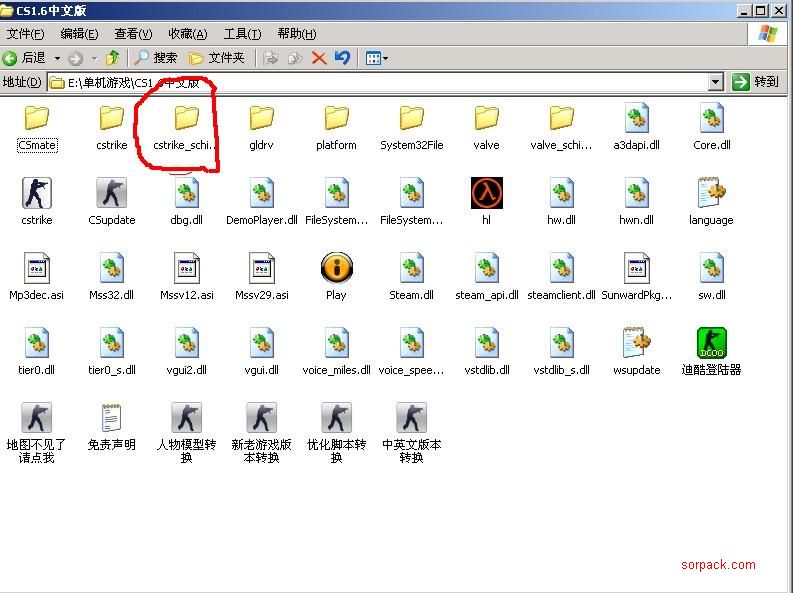This screenshot has height=593, width=793.
Task: Click the 转到 Go button
Action: click(756, 82)
